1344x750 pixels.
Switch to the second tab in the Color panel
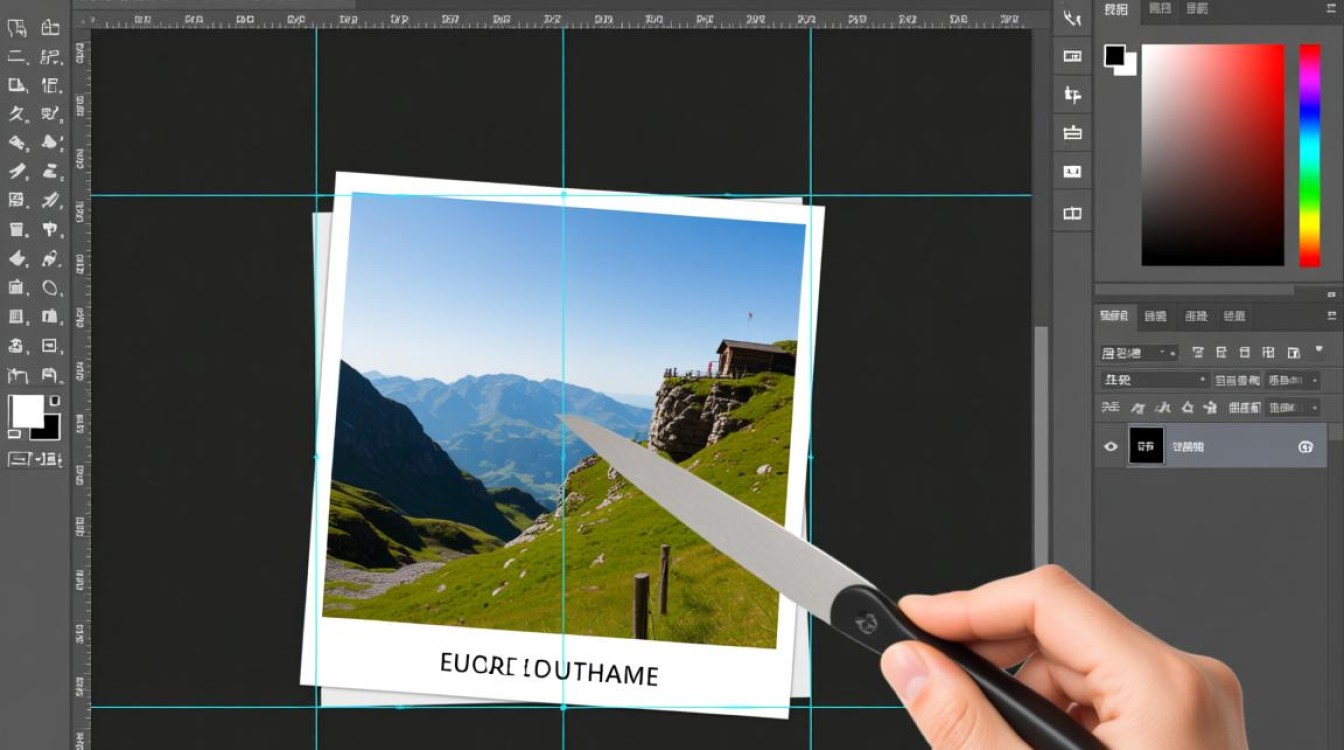1160,9
